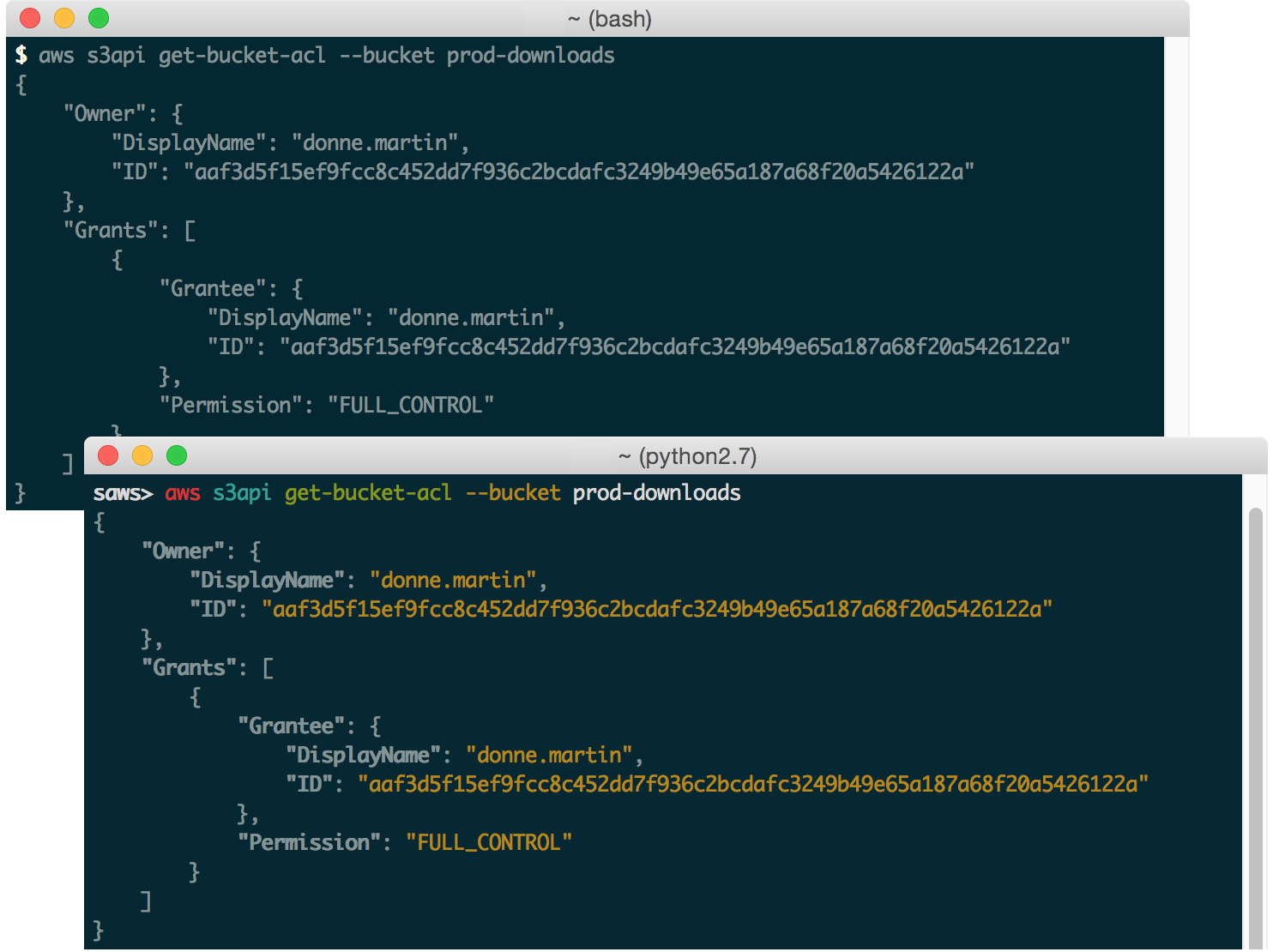Click the "Grantee" key in python2.7 output
1279x952 pixels.
click(x=297, y=726)
